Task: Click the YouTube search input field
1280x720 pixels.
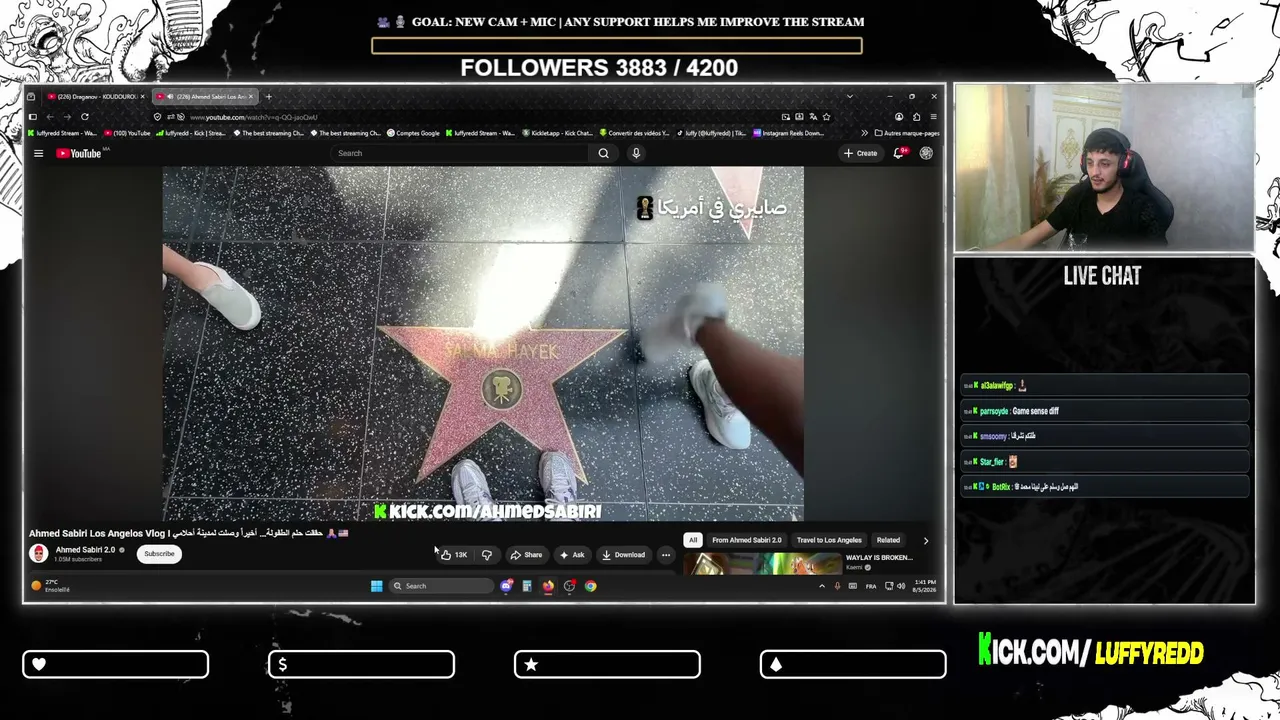Action: (461, 153)
